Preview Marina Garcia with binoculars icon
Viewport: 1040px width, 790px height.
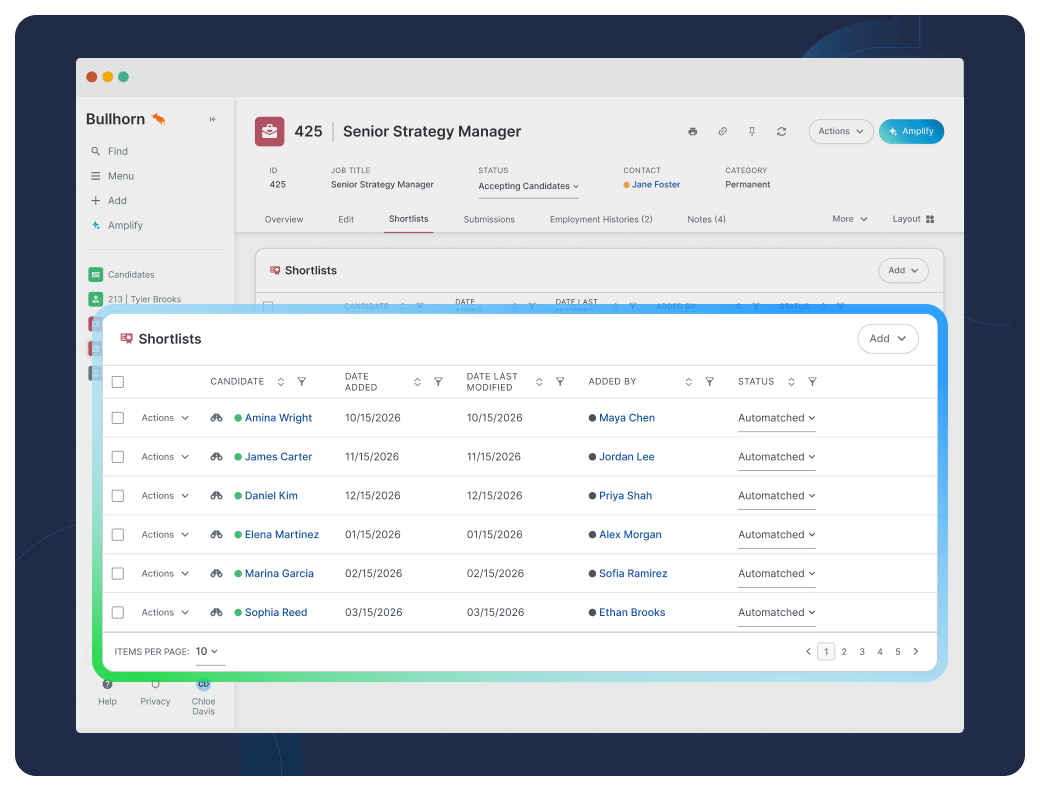pyautogui.click(x=216, y=574)
